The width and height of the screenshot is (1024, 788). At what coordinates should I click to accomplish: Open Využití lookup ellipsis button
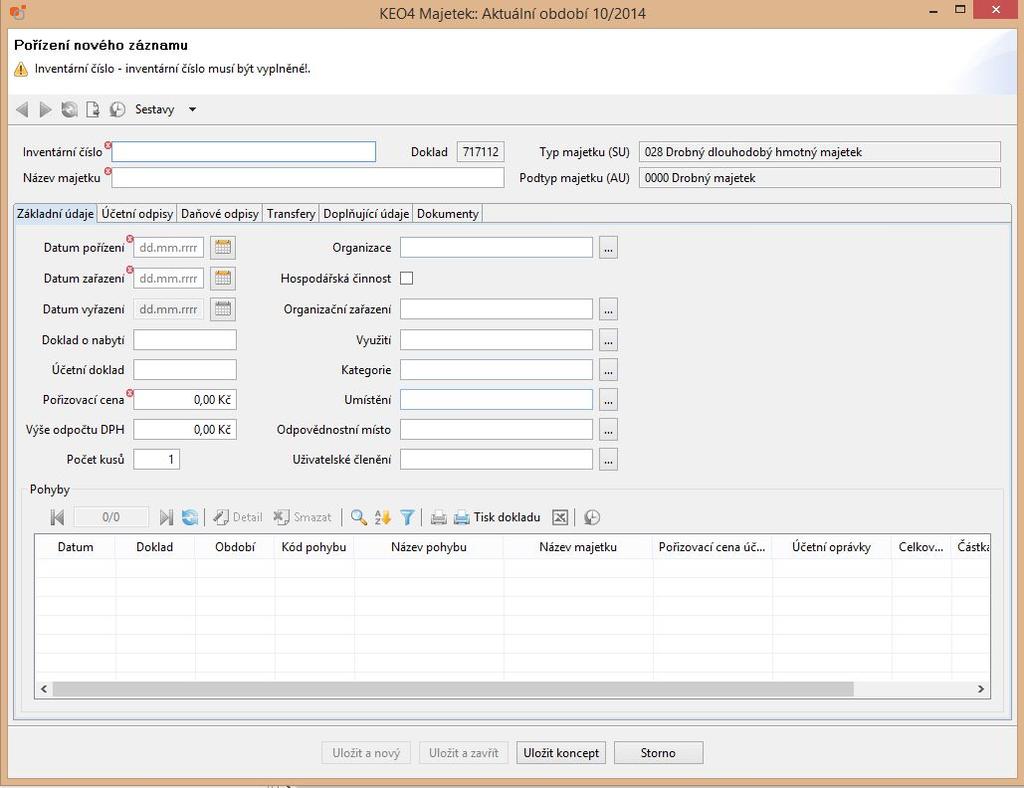pos(608,339)
